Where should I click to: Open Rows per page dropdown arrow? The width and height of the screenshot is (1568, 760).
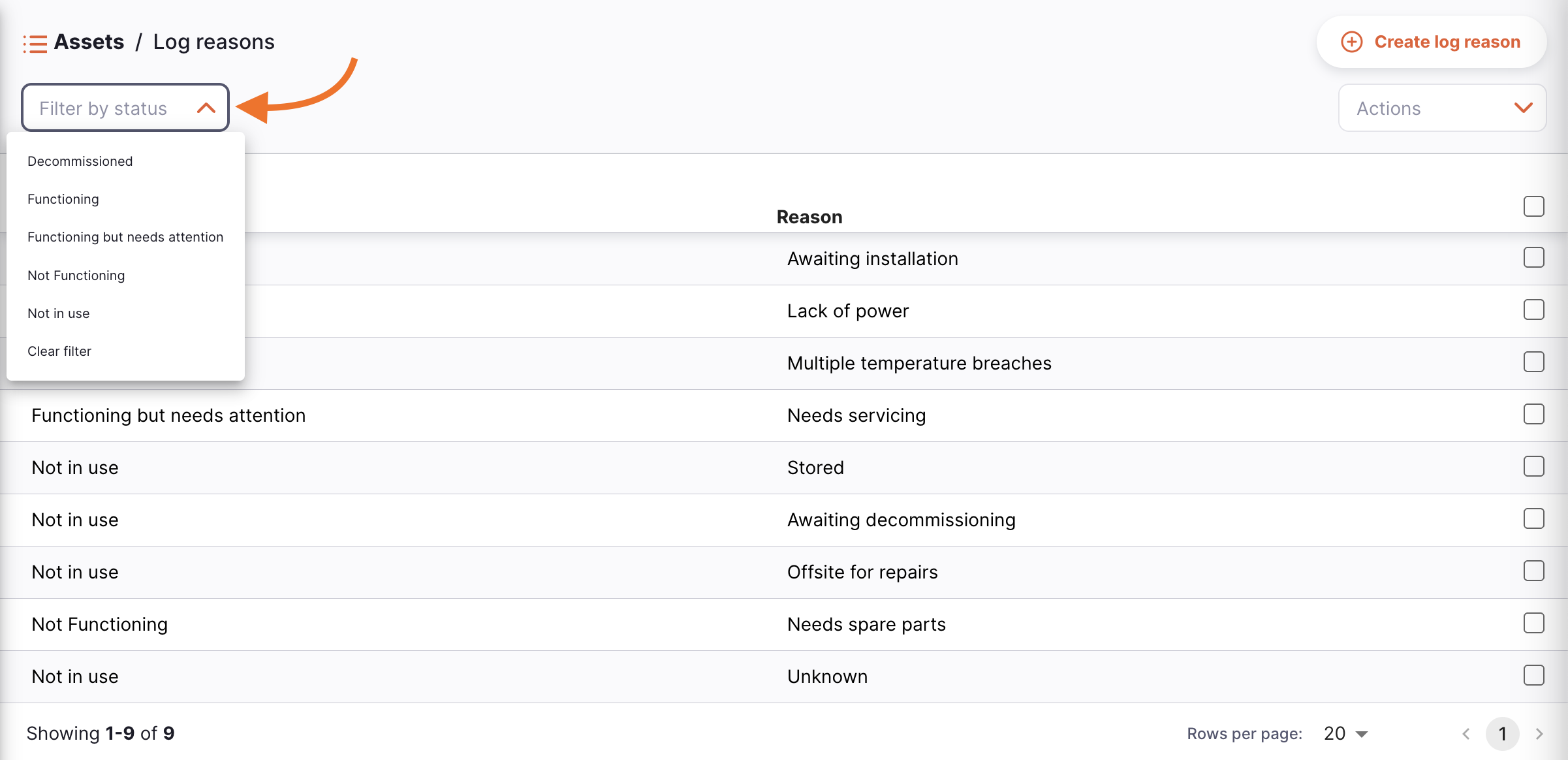1362,734
